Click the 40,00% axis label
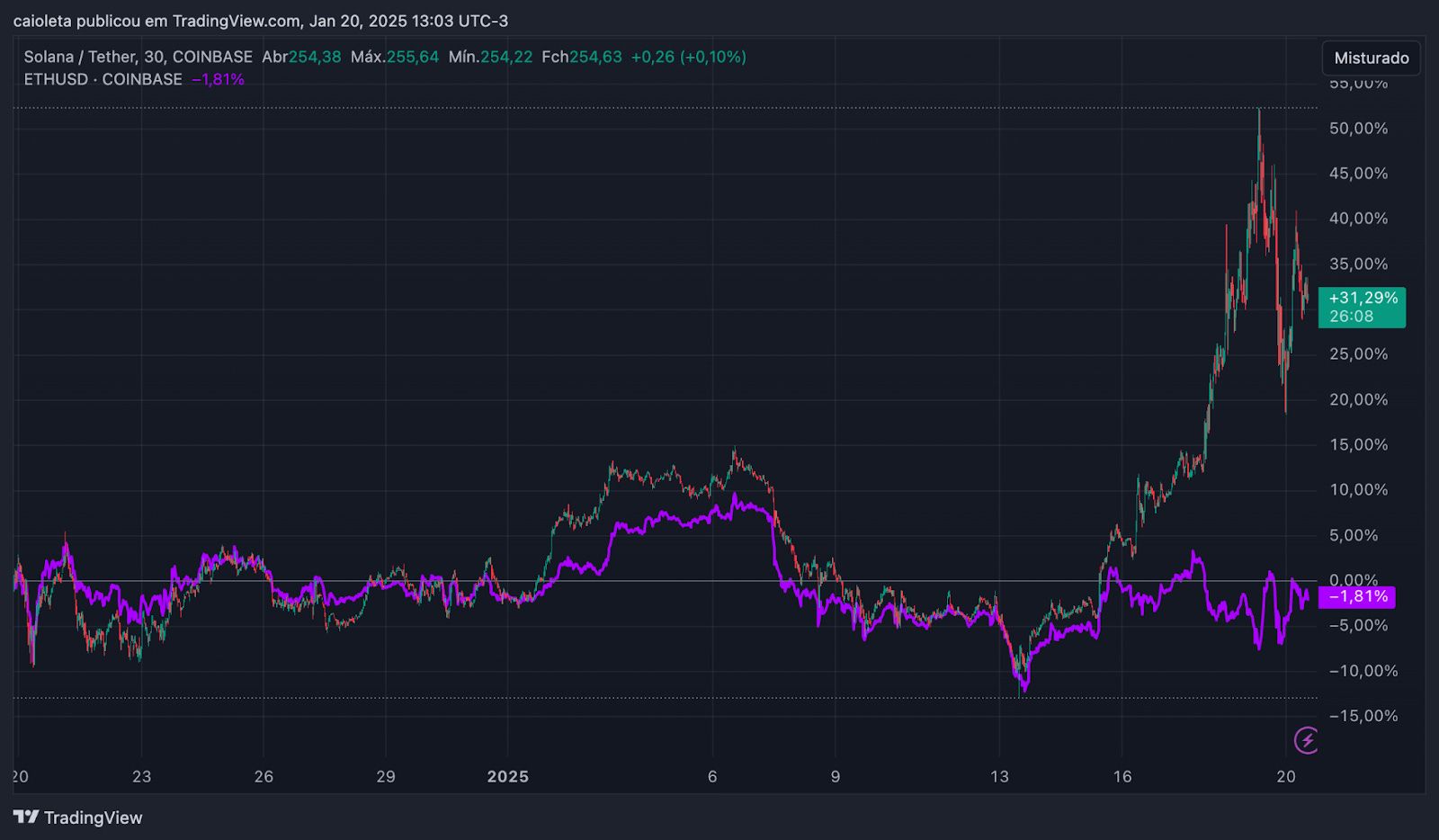The width and height of the screenshot is (1439, 840). (x=1358, y=219)
